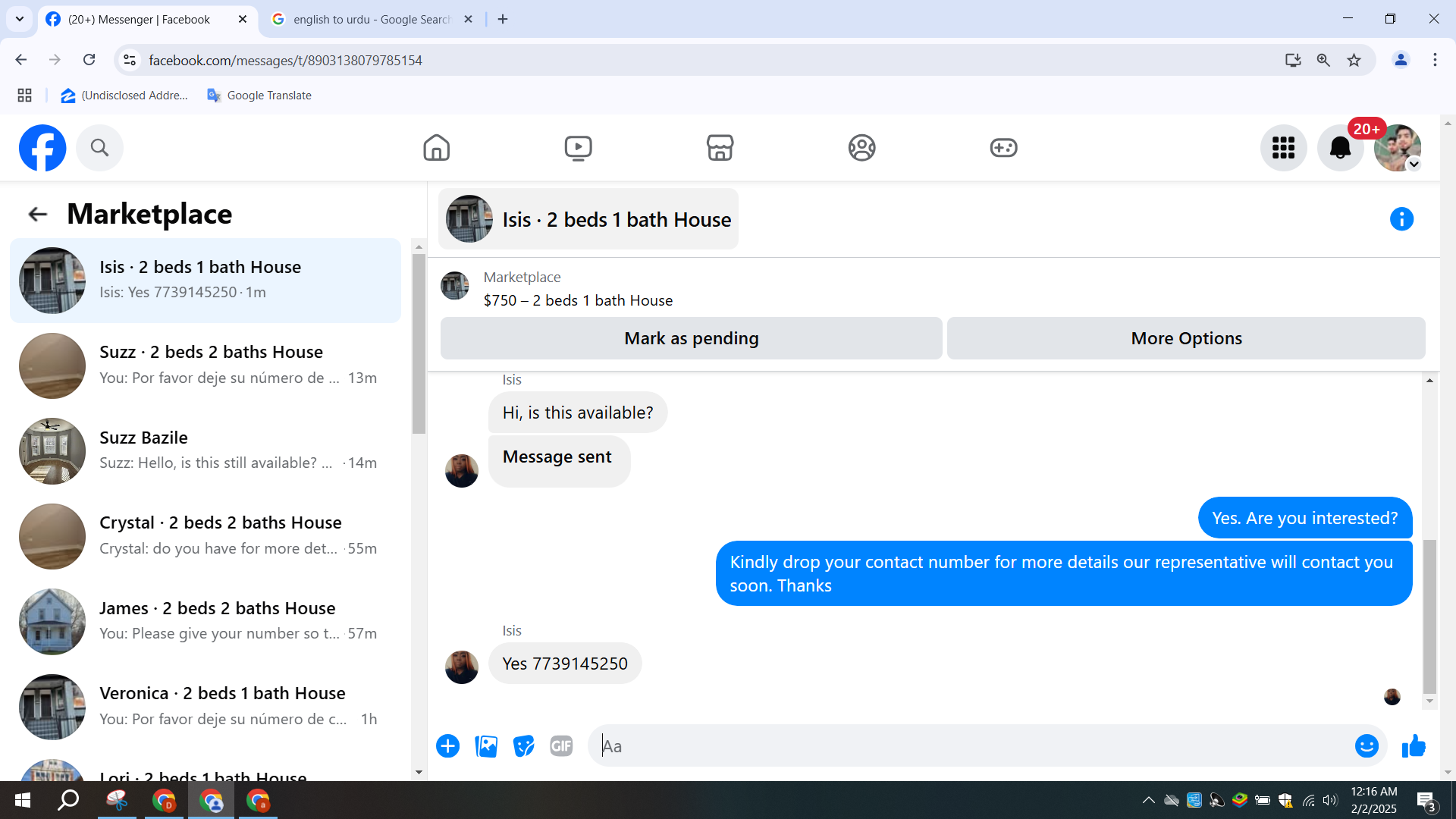This screenshot has height=819, width=1456.
Task: Choose a sticker from sticker icon
Action: (523, 746)
